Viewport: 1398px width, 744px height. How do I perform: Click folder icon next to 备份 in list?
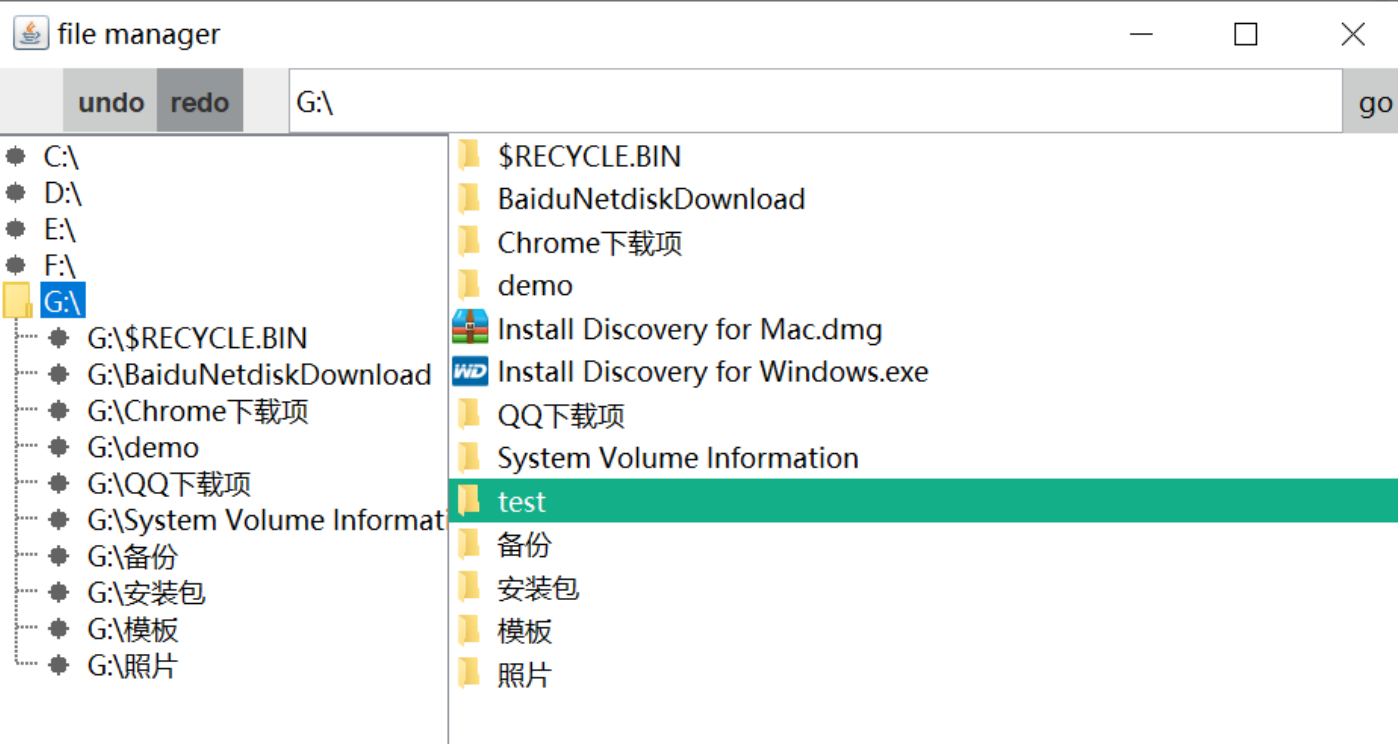click(x=469, y=544)
